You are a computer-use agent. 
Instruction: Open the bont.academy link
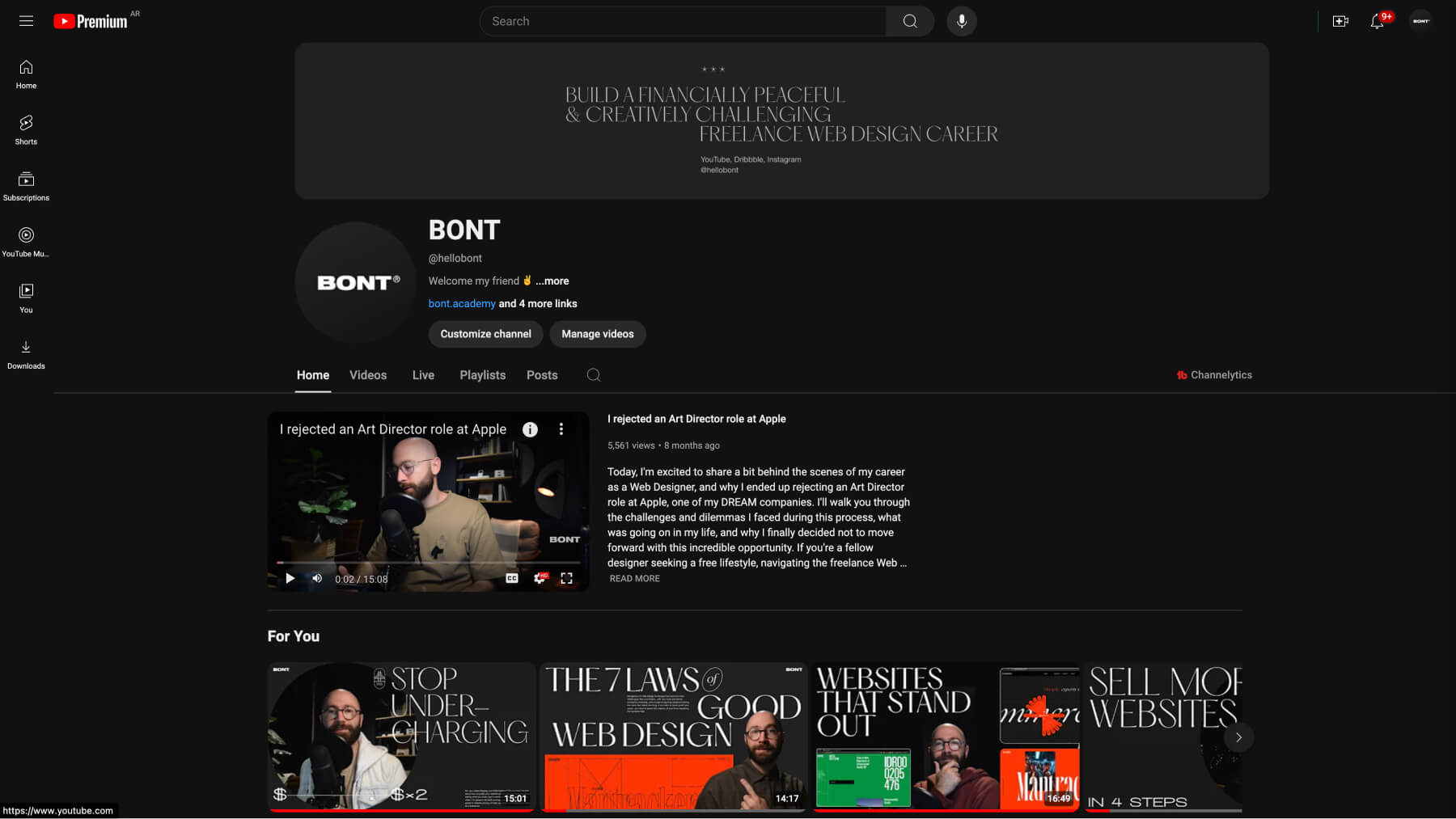pos(462,303)
